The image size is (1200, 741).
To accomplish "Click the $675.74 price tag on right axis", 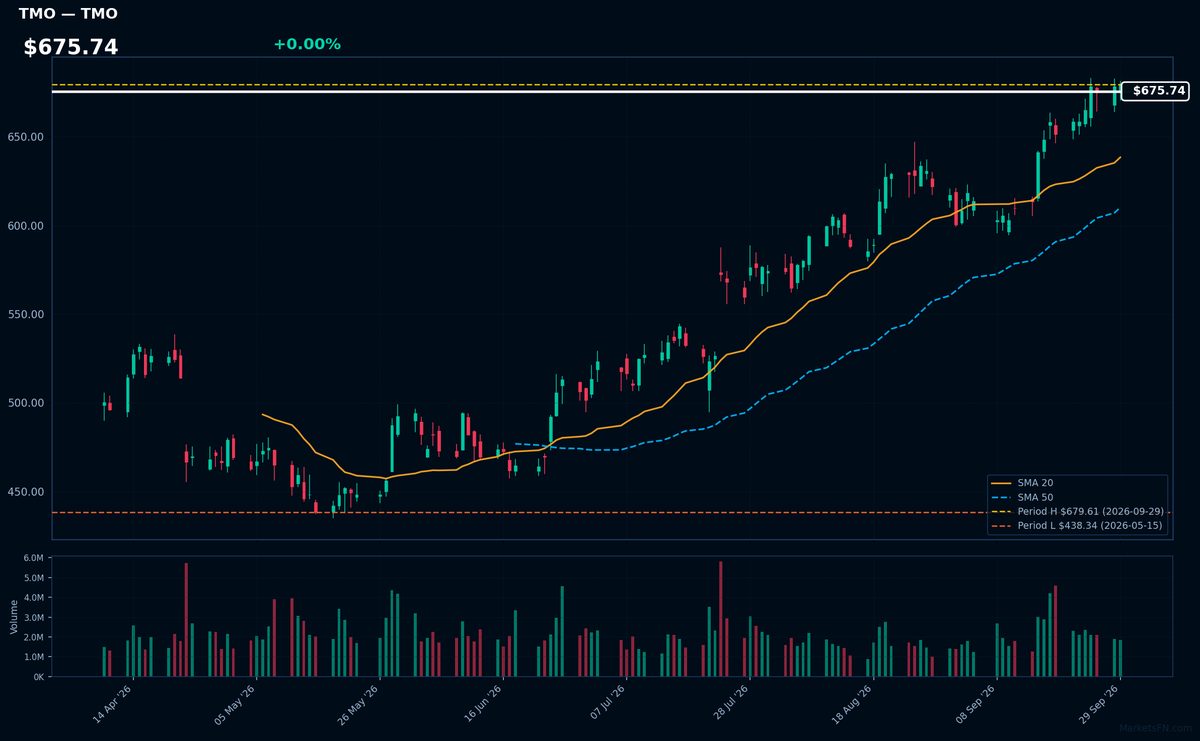I will pyautogui.click(x=1155, y=91).
